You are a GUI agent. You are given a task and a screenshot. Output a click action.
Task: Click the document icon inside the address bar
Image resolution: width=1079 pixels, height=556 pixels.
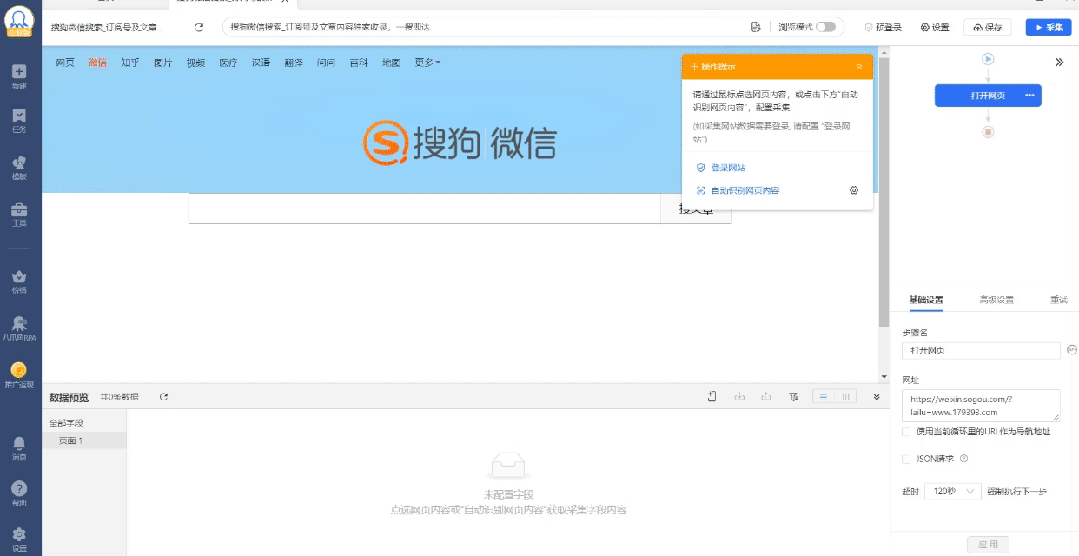pyautogui.click(x=755, y=27)
